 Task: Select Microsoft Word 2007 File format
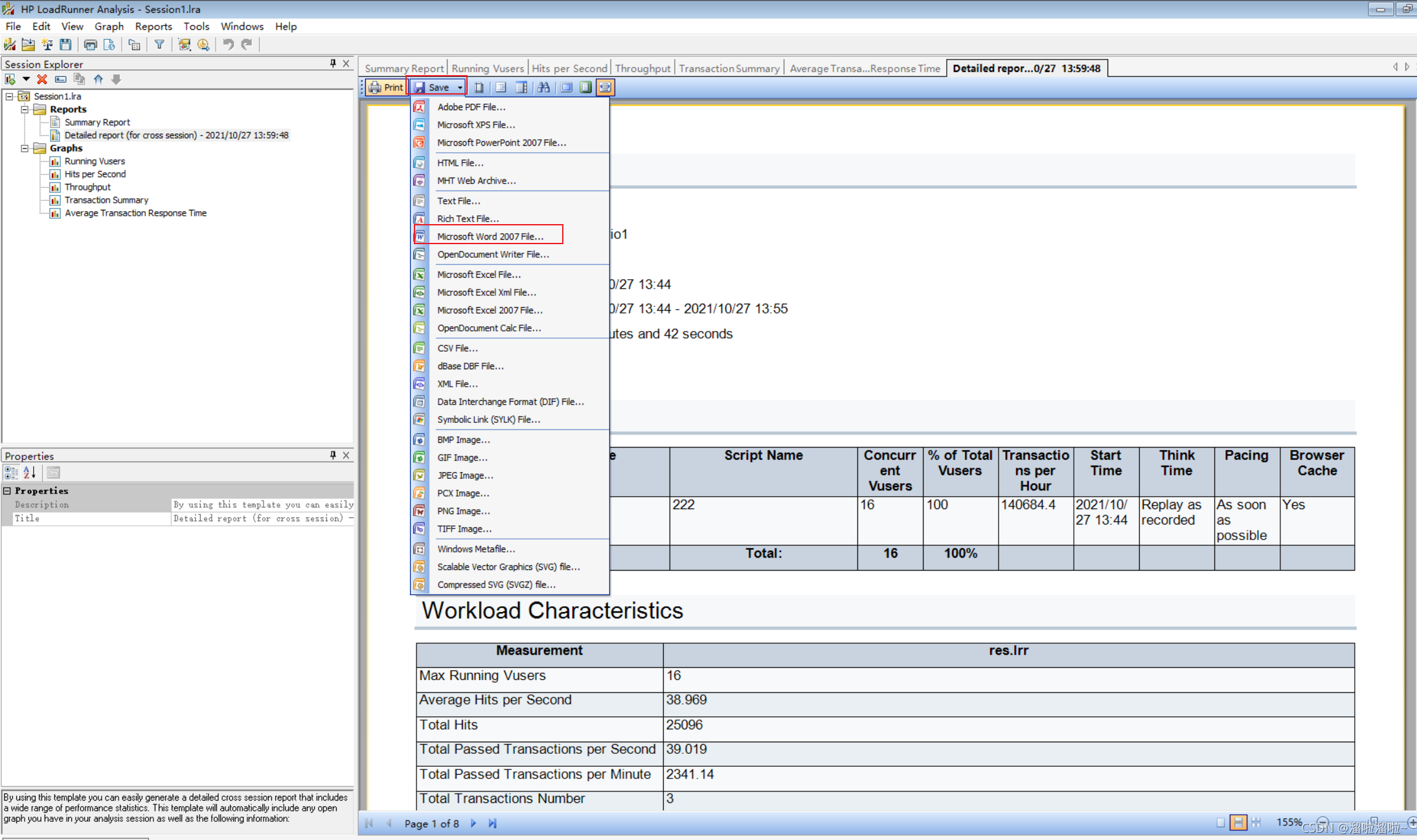point(489,236)
